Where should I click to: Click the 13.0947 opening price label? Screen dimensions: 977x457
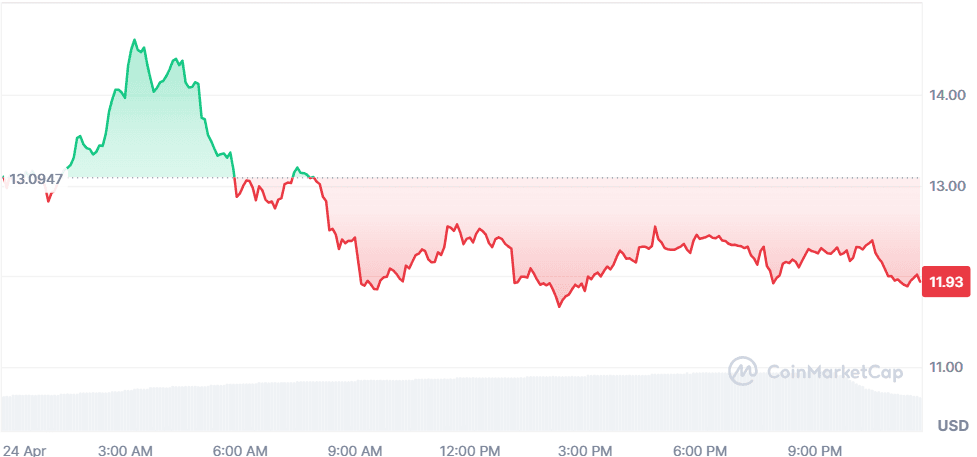click(x=36, y=180)
